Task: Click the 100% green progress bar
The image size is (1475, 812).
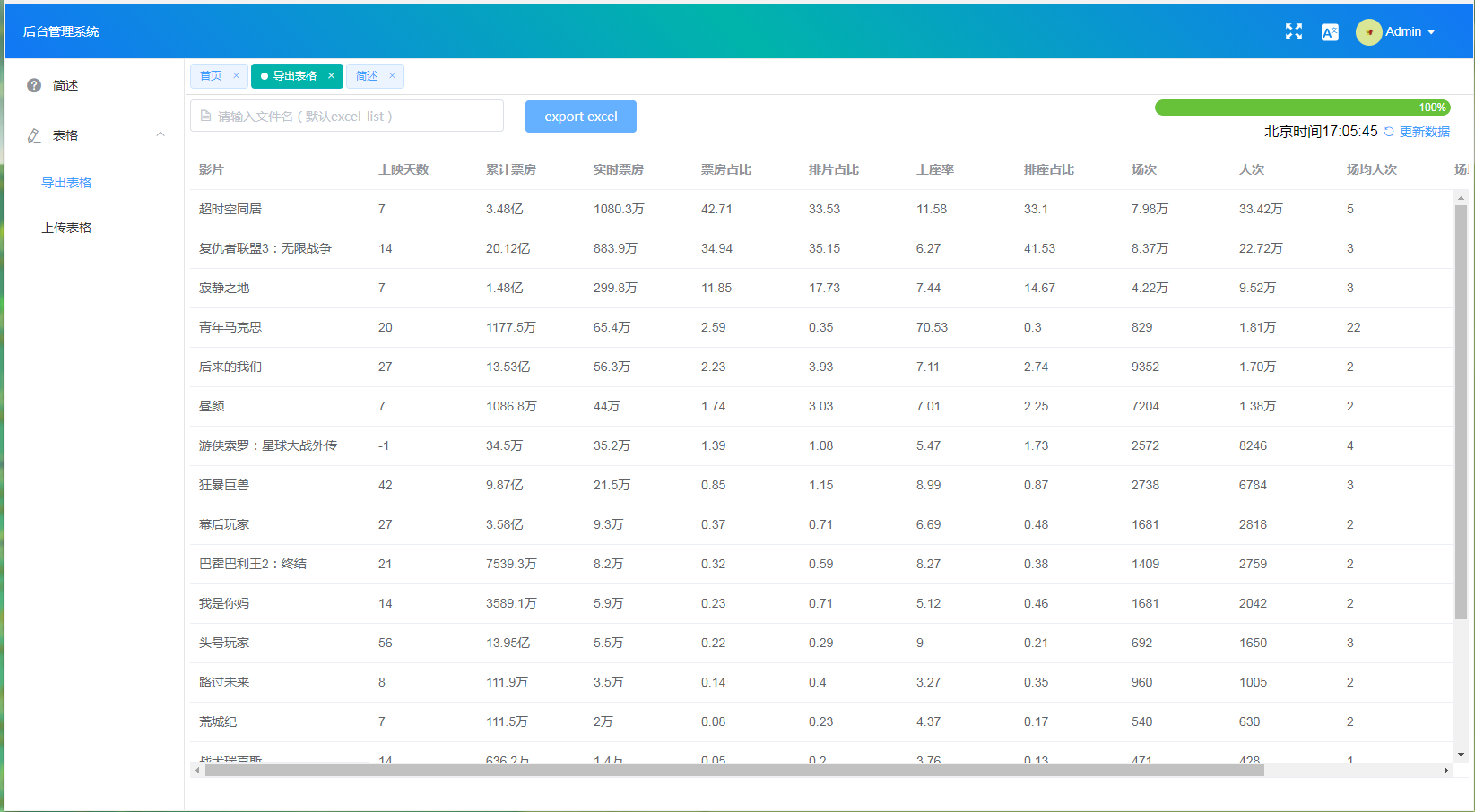Action: pos(1302,108)
